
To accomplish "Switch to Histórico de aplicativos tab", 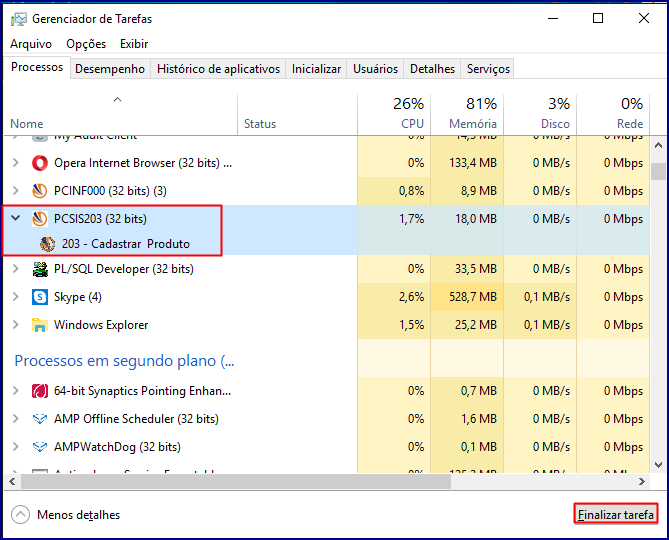I will [218, 69].
